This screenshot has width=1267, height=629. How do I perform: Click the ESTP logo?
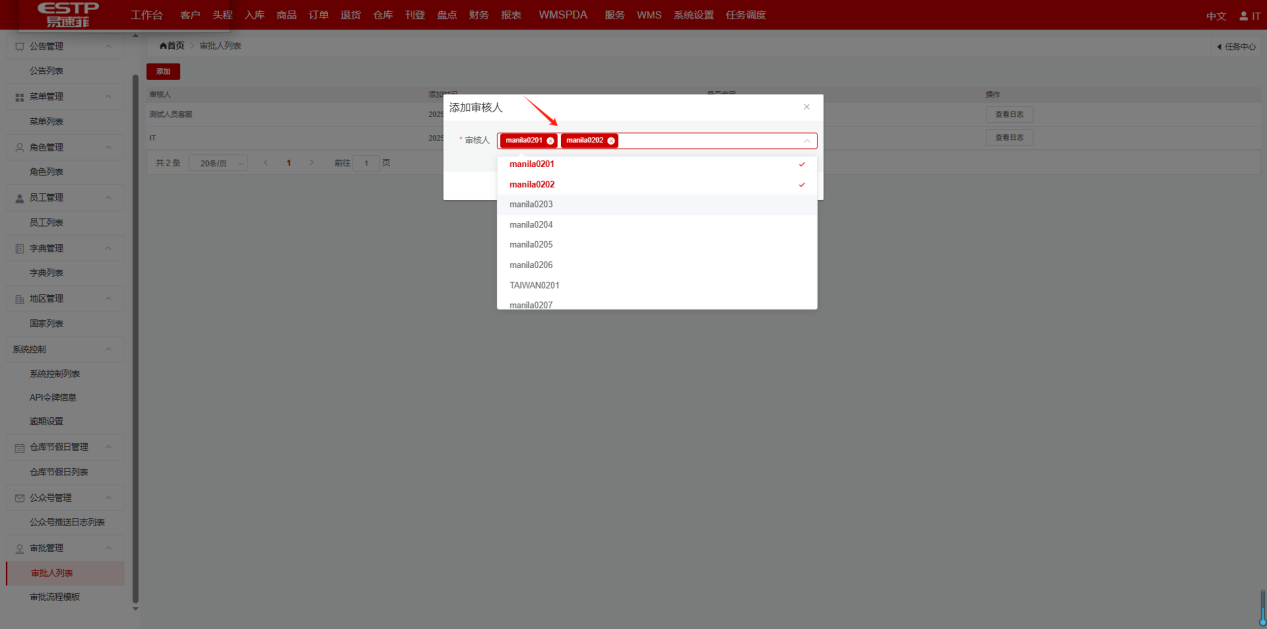tap(68, 15)
